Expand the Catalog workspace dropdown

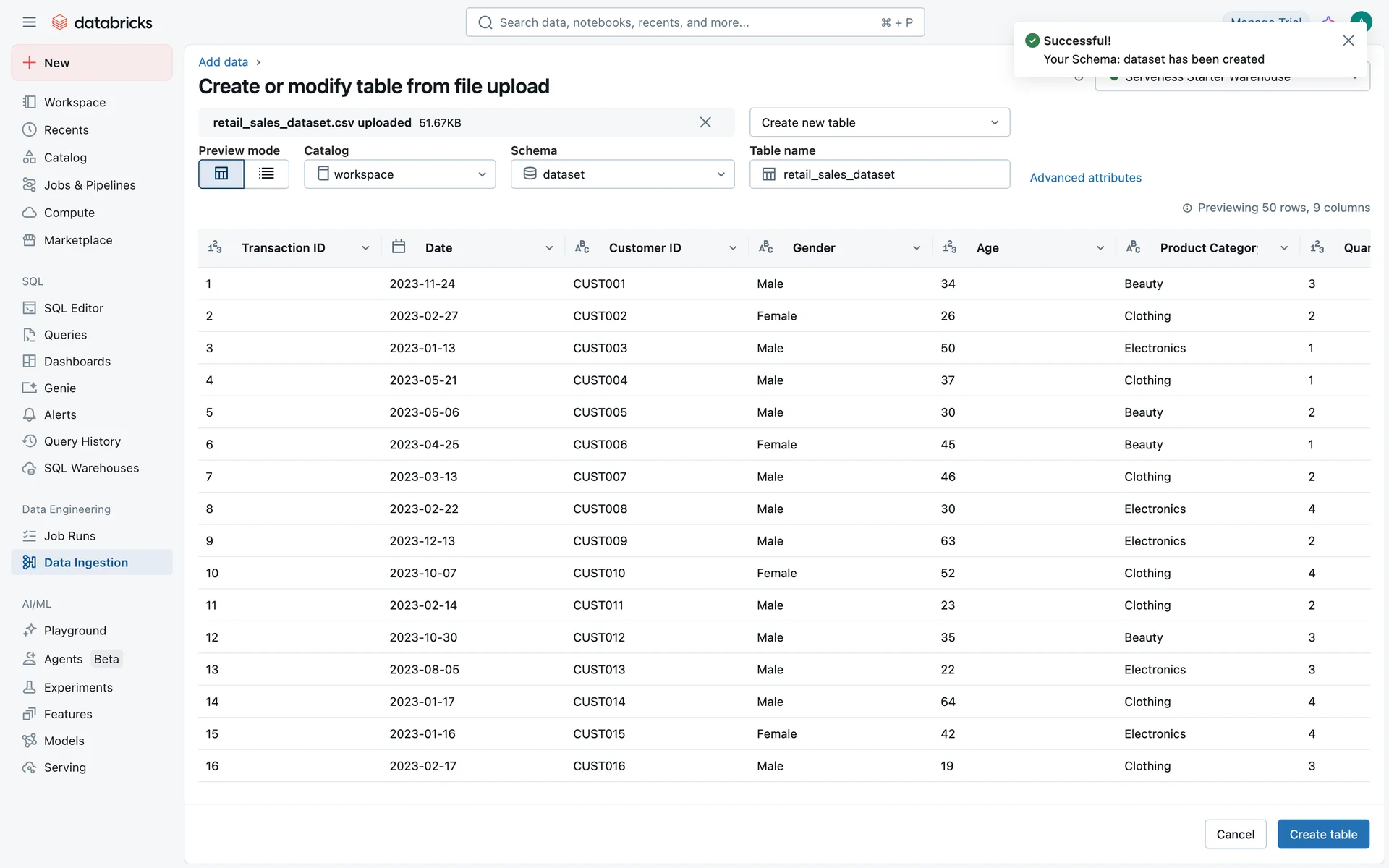tap(399, 174)
